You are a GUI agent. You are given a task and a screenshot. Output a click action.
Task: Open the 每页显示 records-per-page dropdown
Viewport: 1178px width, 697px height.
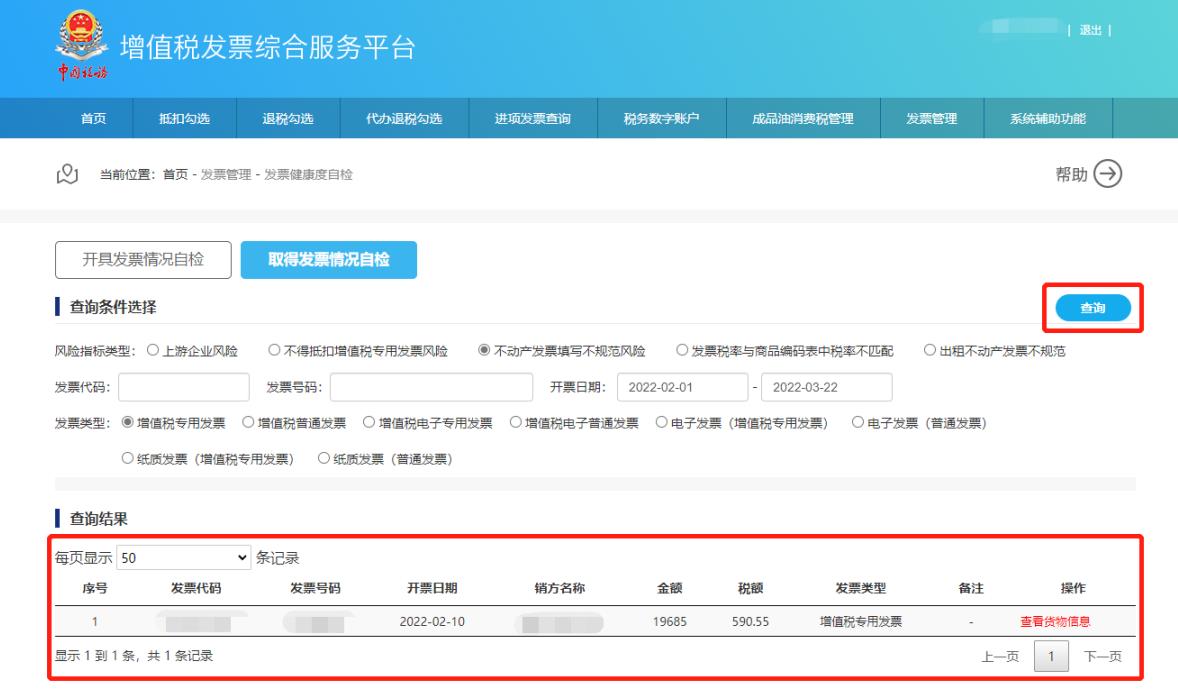pyautogui.click(x=184, y=558)
